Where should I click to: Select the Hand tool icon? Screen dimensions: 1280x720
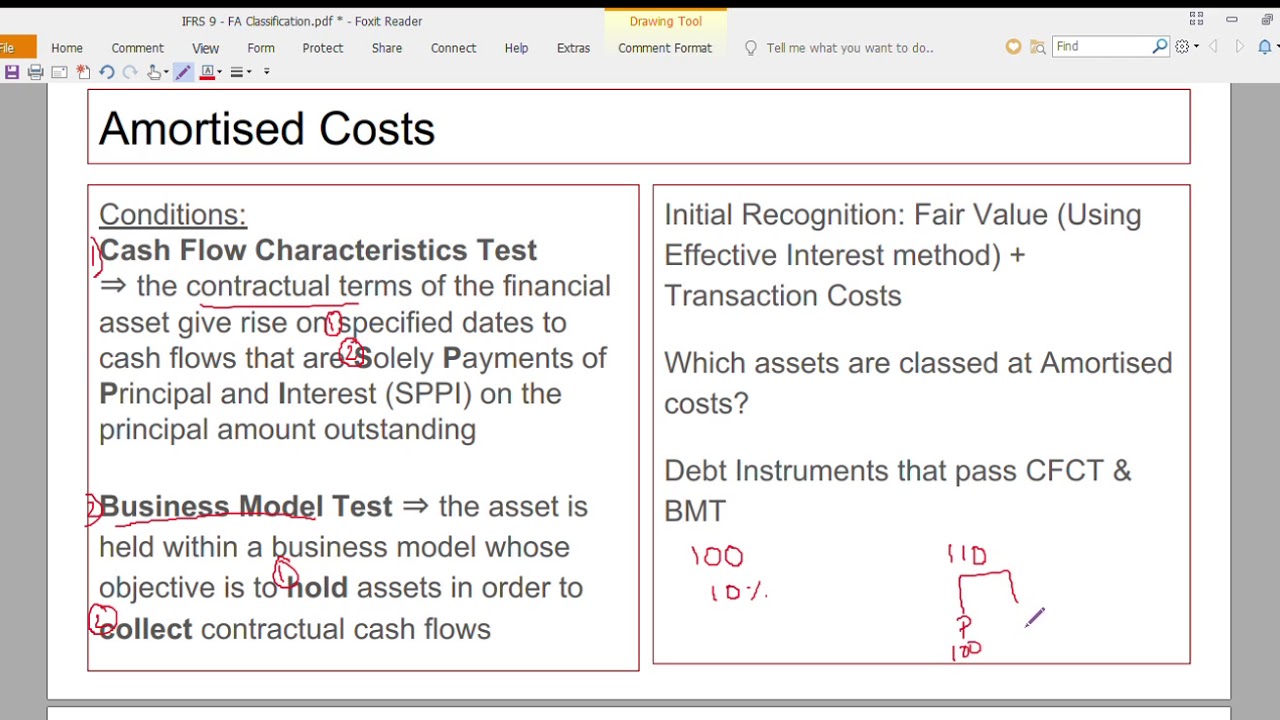(154, 72)
